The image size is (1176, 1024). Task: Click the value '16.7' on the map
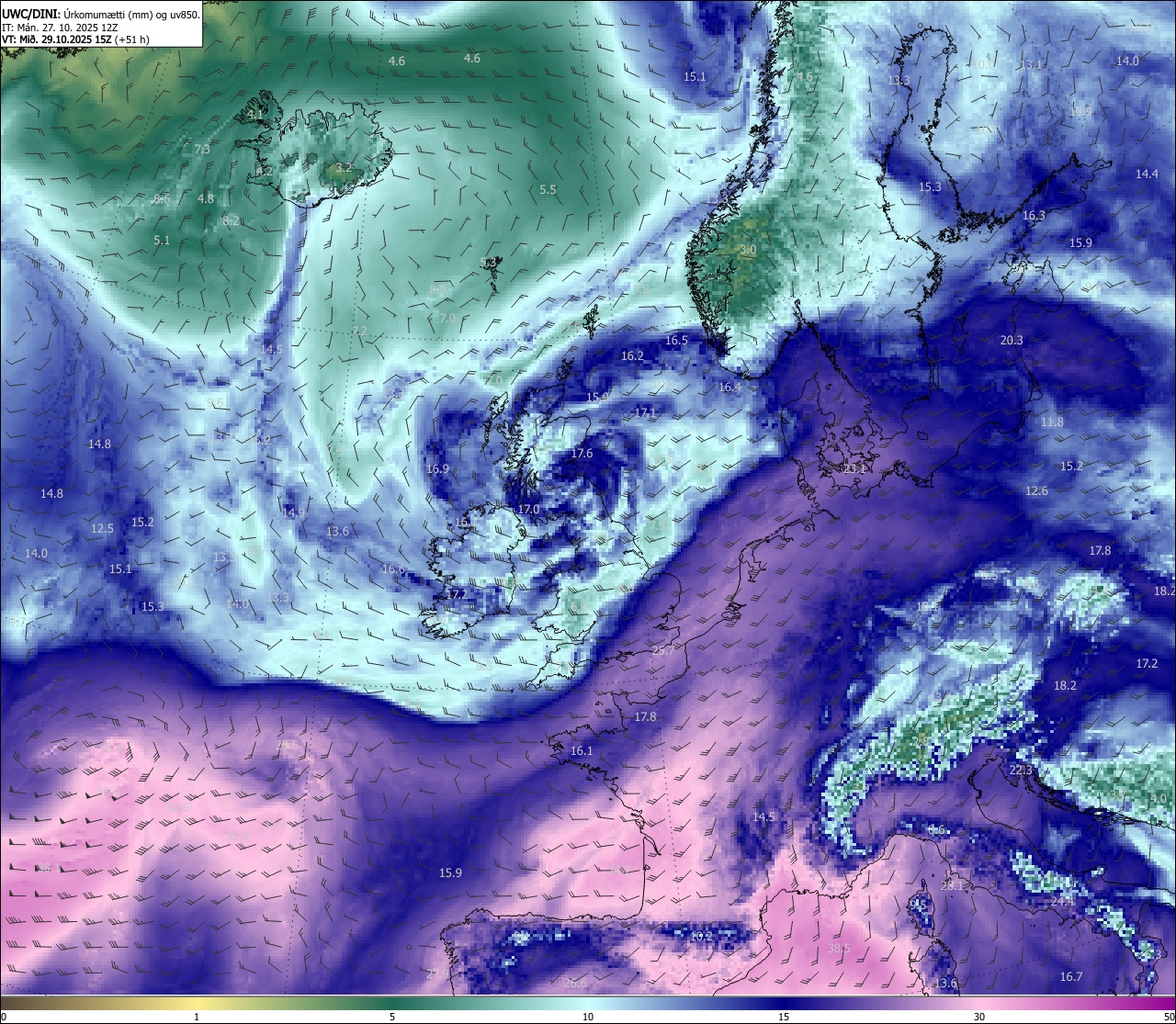point(1071,976)
